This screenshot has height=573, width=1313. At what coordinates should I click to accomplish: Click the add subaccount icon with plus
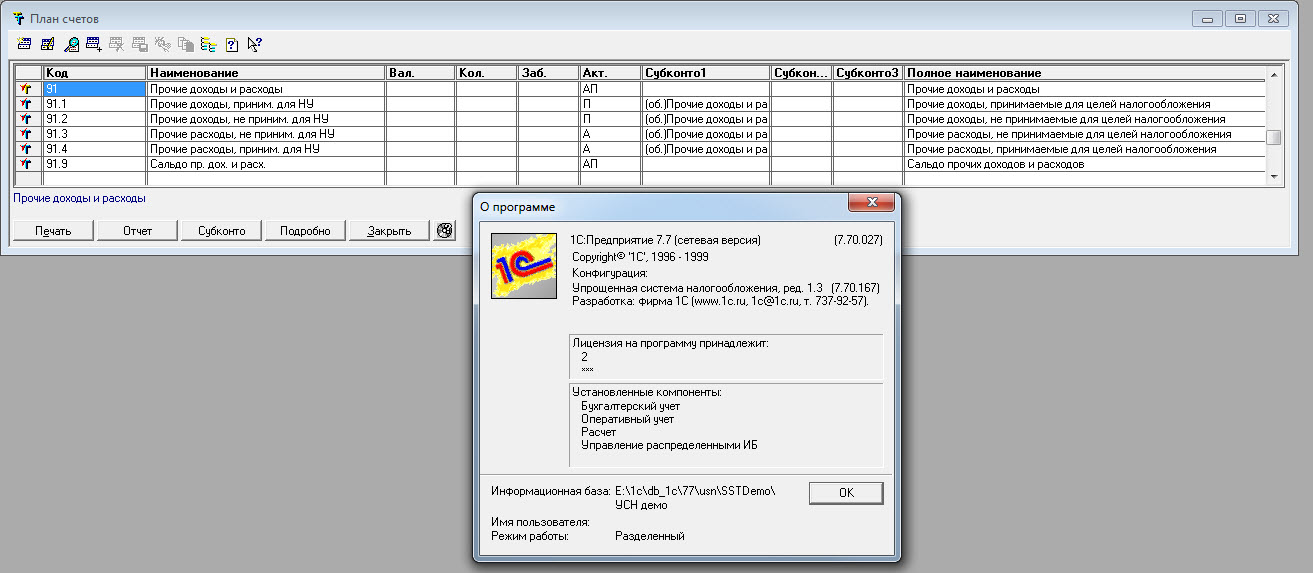[x=94, y=44]
